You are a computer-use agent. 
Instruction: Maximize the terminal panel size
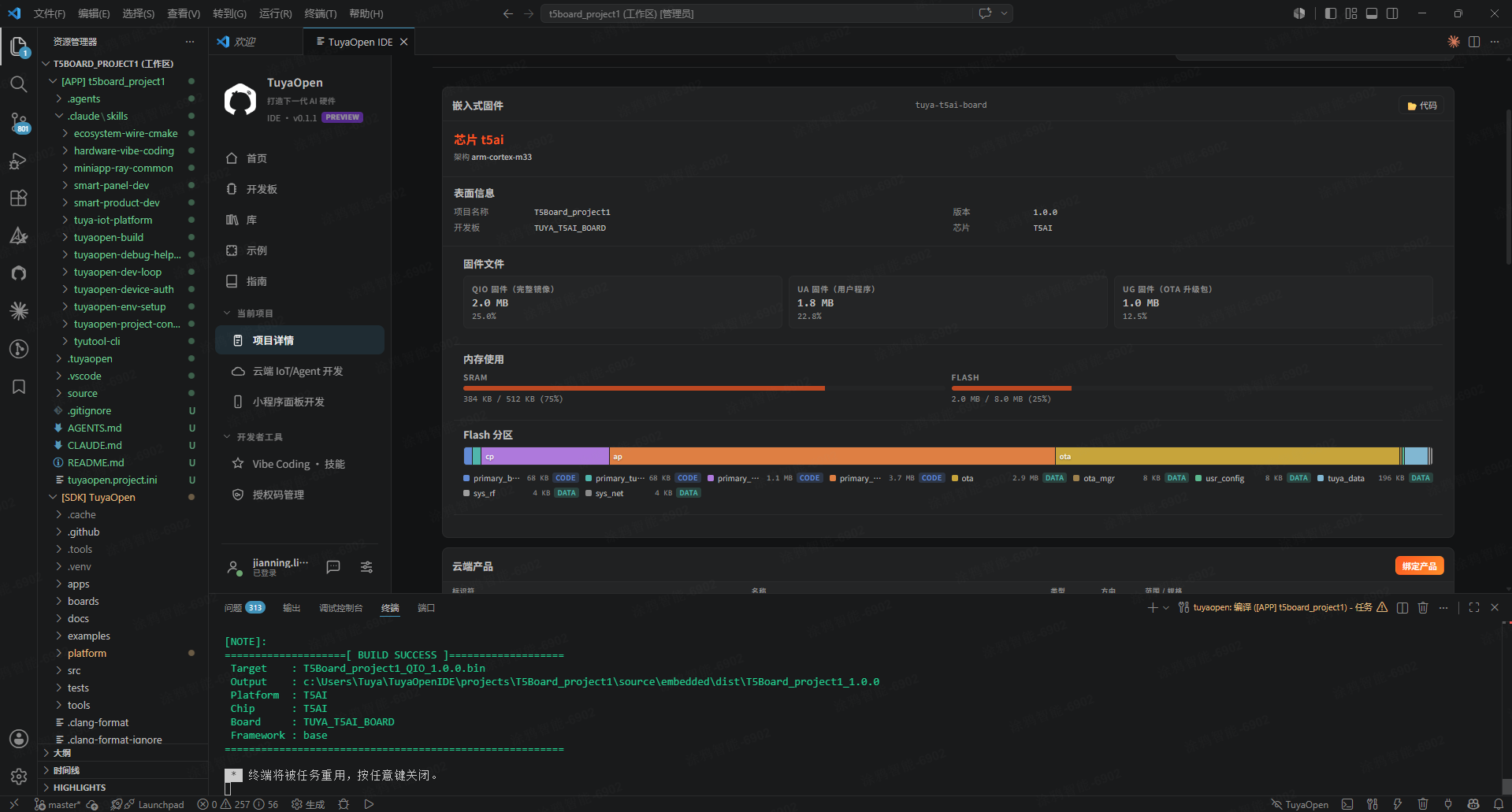(x=1474, y=607)
